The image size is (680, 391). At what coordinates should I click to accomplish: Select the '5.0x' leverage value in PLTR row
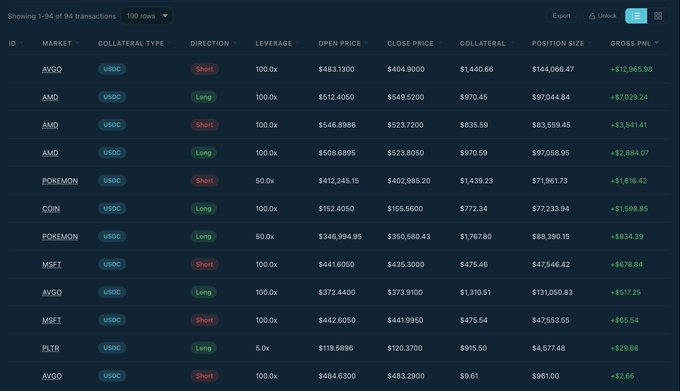pyautogui.click(x=262, y=348)
